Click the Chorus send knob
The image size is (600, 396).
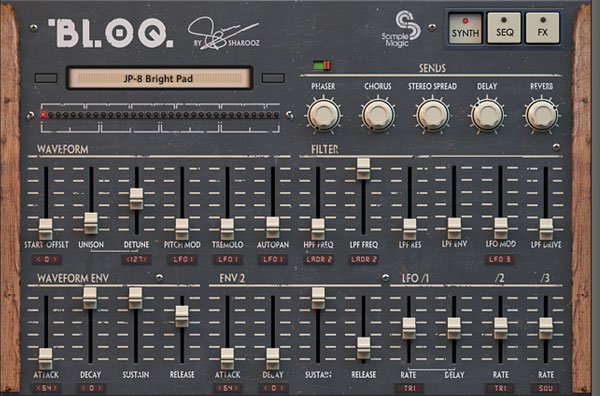[x=378, y=114]
